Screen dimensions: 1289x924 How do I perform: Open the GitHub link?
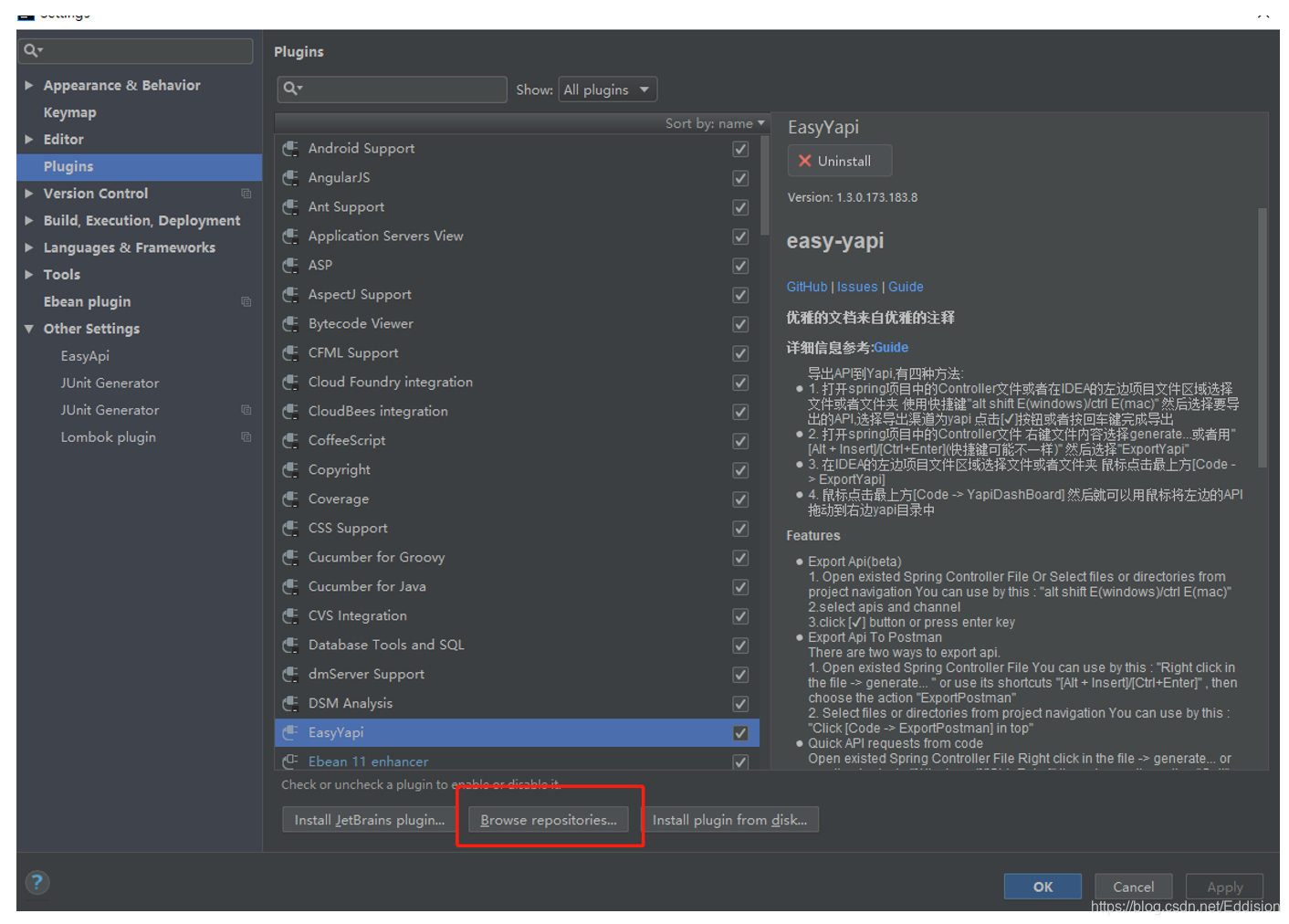tap(807, 287)
